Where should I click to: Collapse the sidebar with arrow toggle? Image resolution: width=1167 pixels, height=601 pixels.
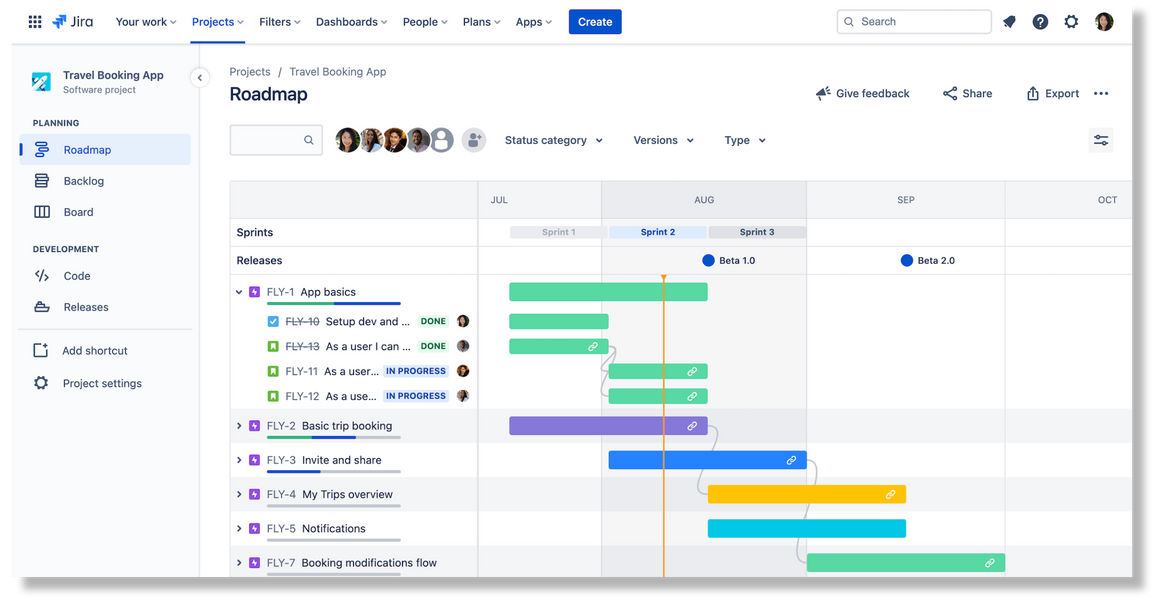pos(200,78)
